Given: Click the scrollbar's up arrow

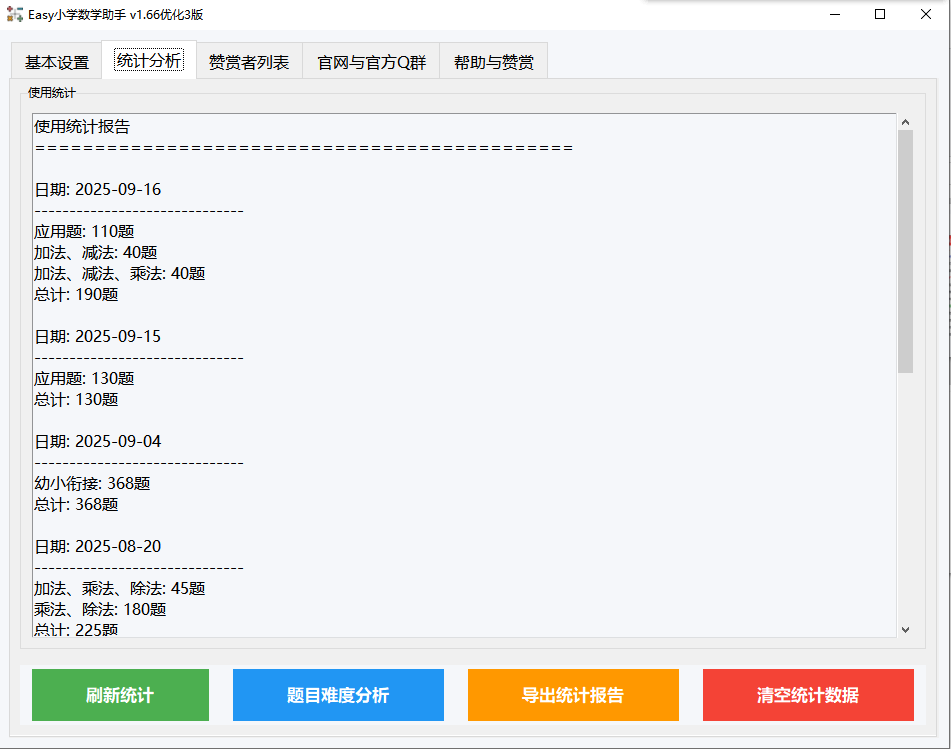Looking at the screenshot, I should [x=907, y=122].
